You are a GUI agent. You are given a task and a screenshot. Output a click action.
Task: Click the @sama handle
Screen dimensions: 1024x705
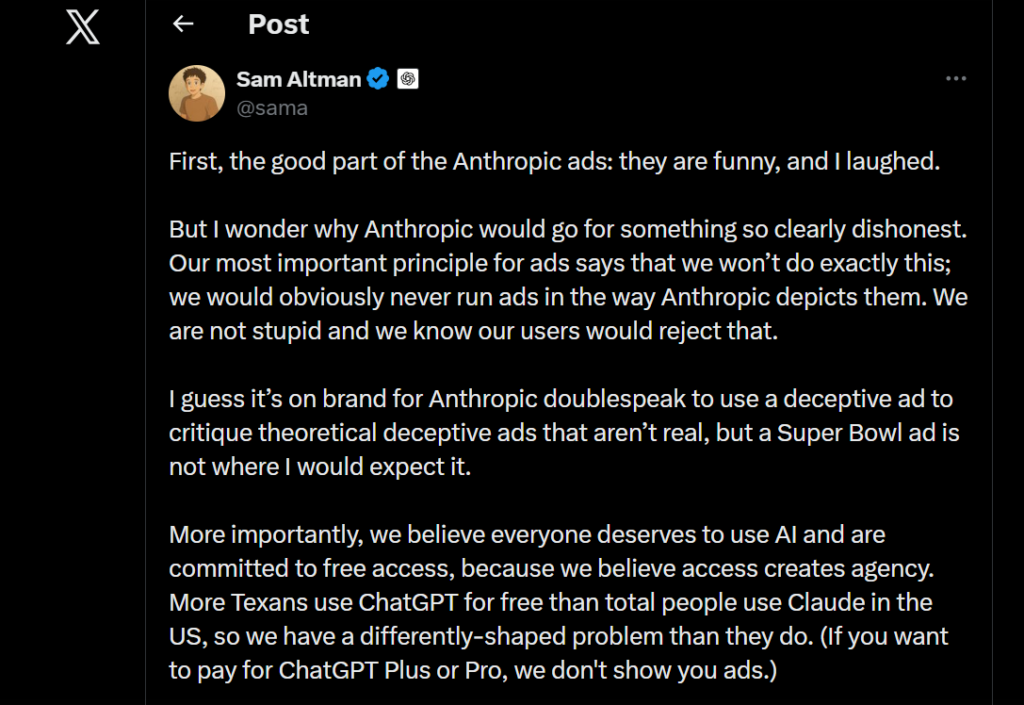coord(272,108)
